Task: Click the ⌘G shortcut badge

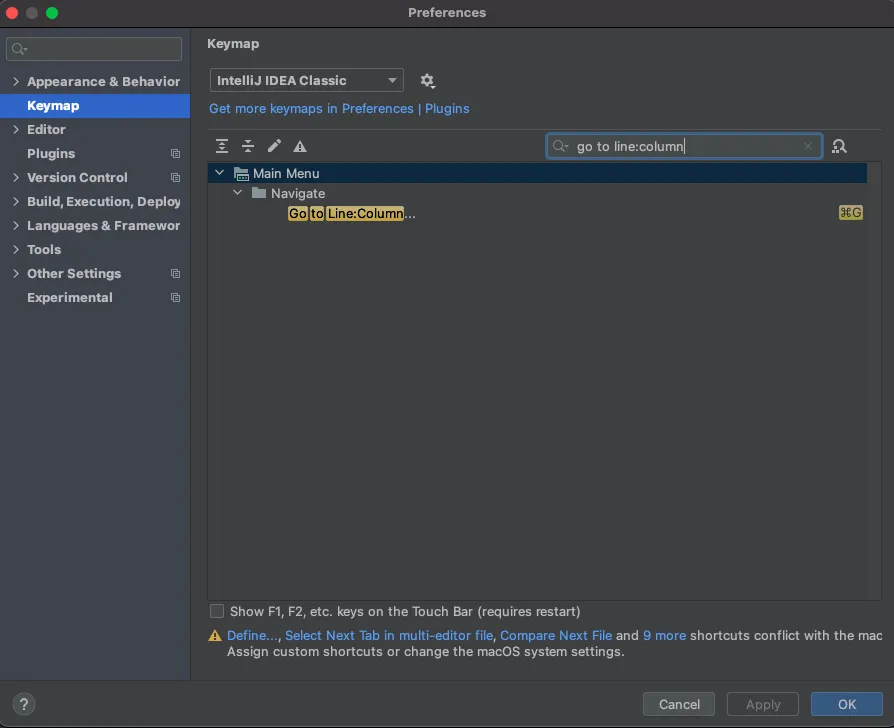Action: 851,213
